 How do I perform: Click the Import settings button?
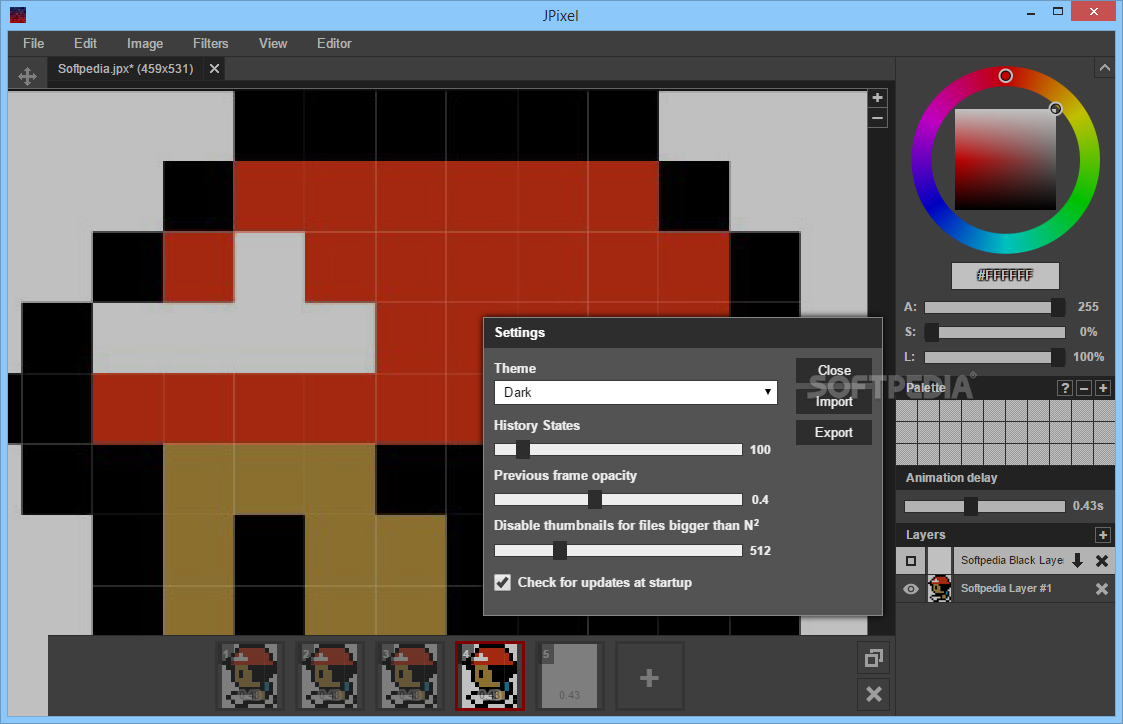point(834,402)
